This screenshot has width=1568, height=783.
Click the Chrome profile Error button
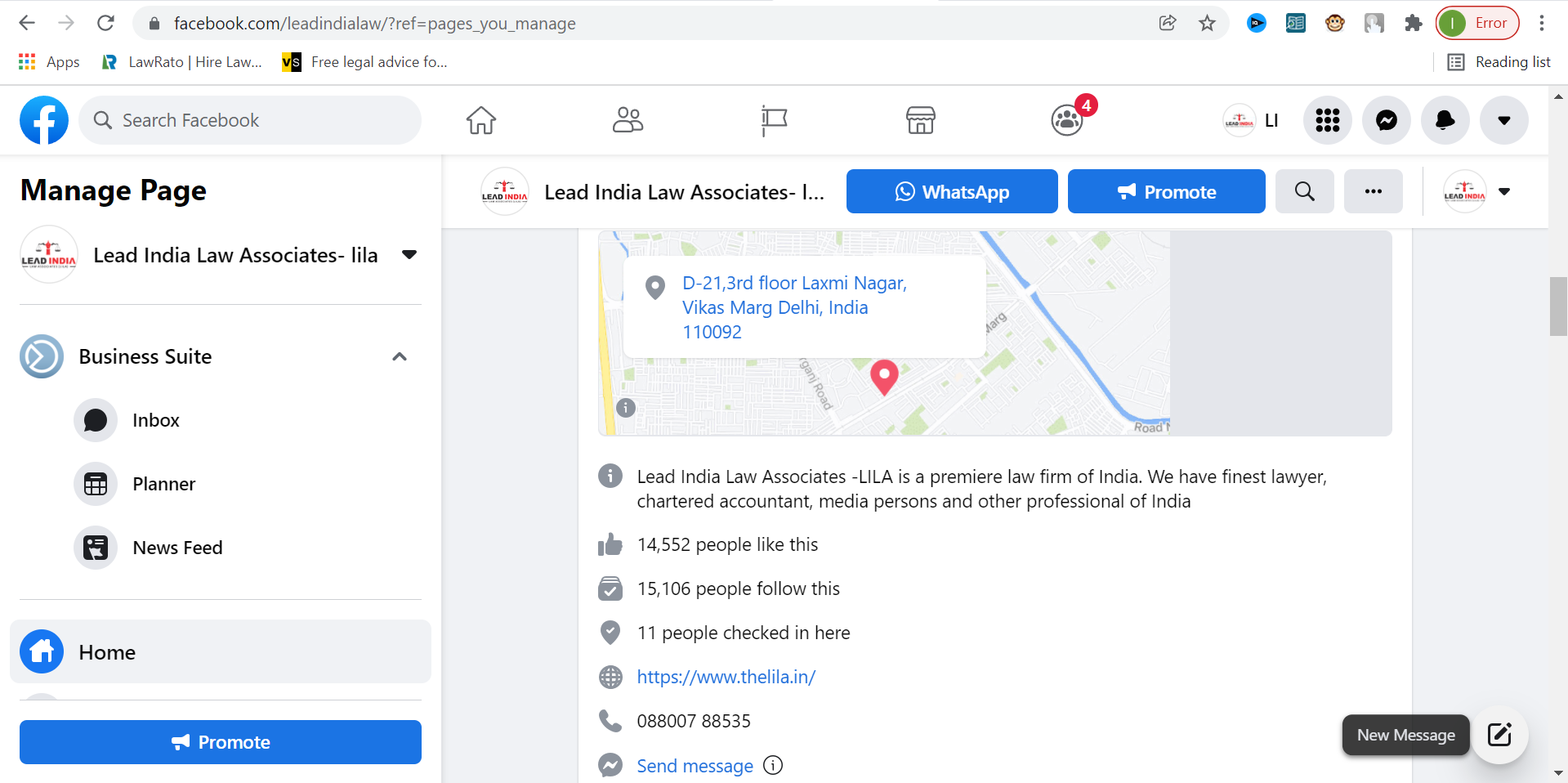click(x=1477, y=23)
